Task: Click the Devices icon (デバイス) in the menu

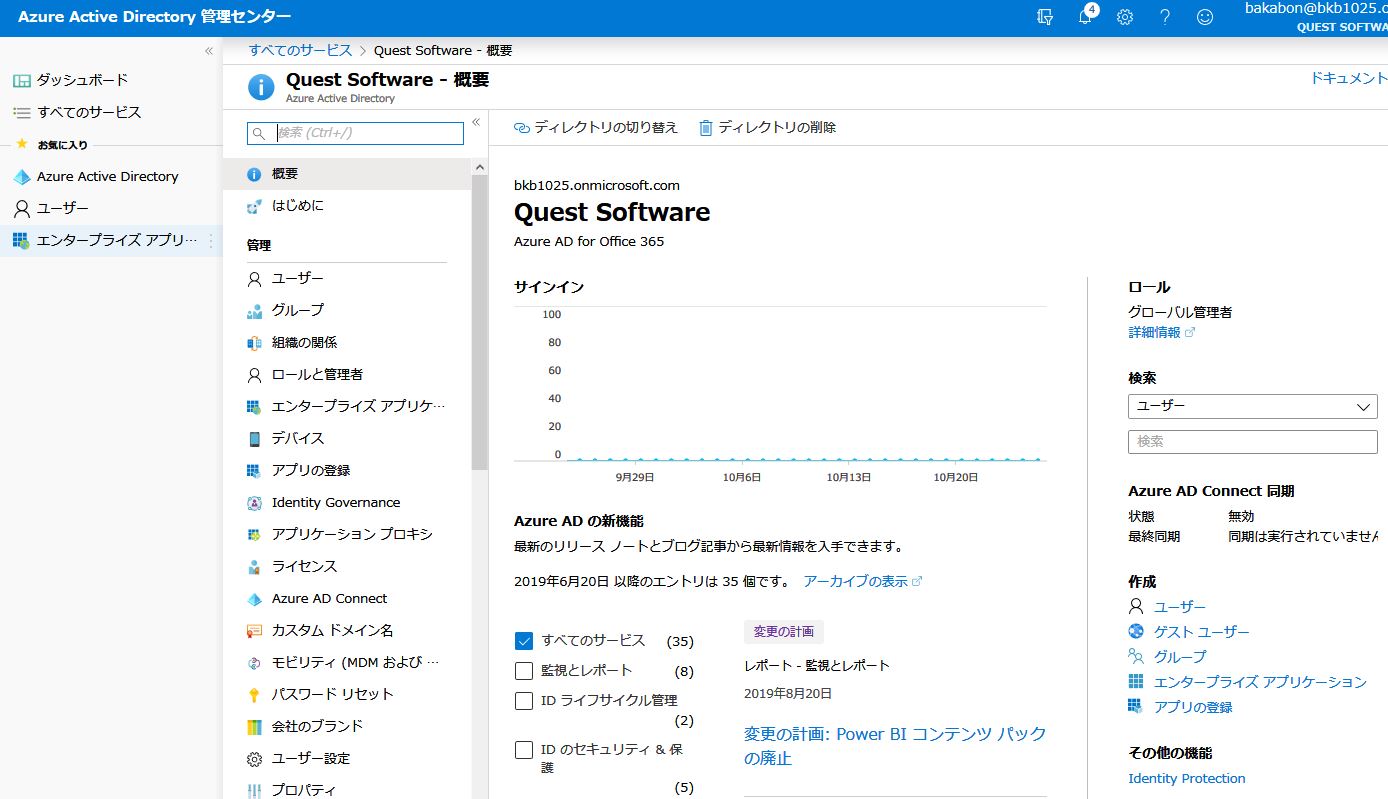Action: (254, 439)
